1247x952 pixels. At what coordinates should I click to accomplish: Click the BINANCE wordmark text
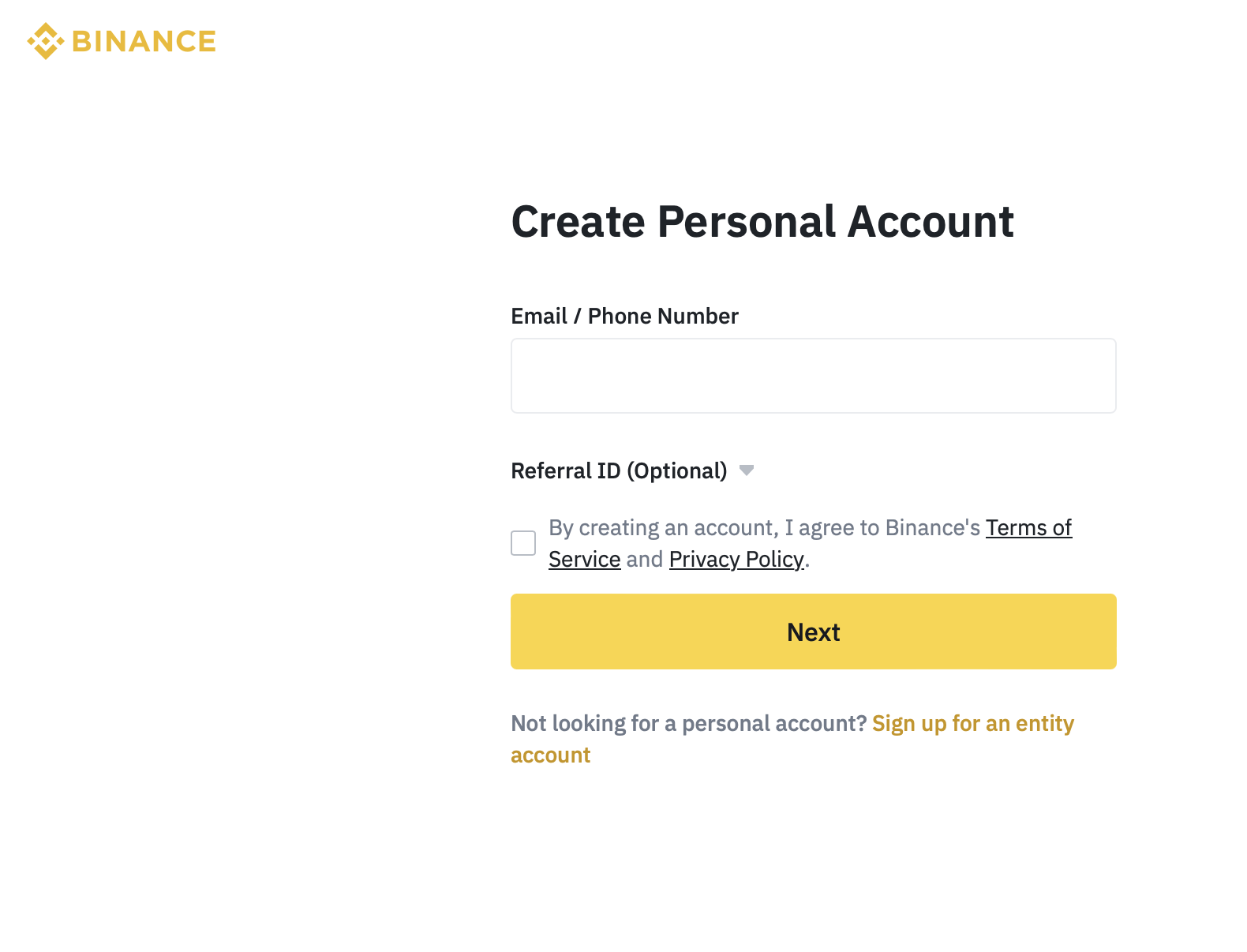[x=144, y=41]
